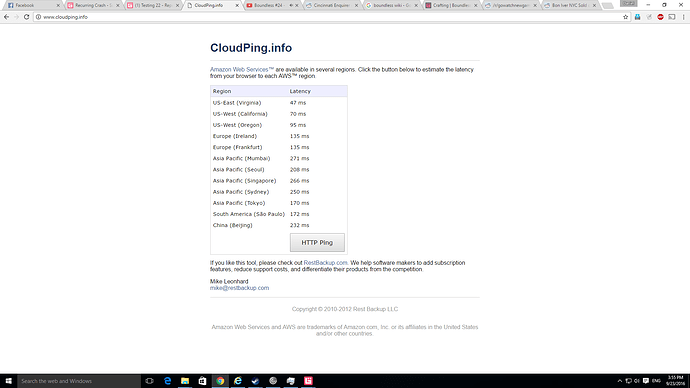The height and width of the screenshot is (388, 690).
Task: Click the network icon in system tray
Action: click(628, 381)
